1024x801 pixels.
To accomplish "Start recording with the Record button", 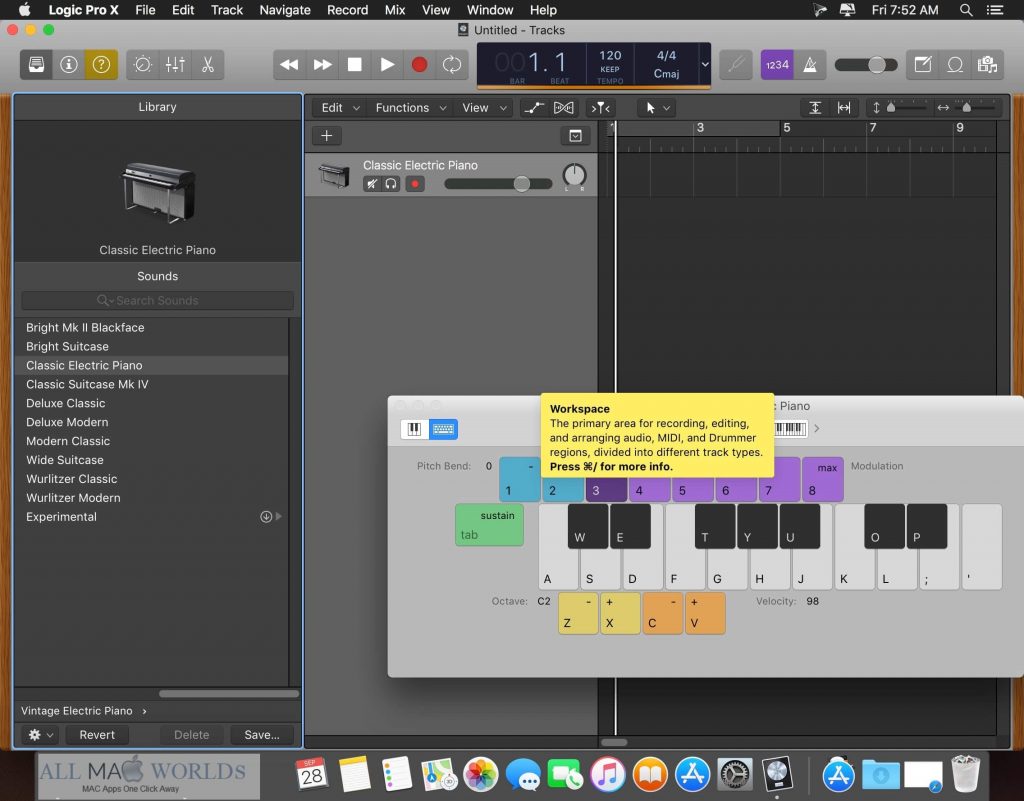I will 419,65.
